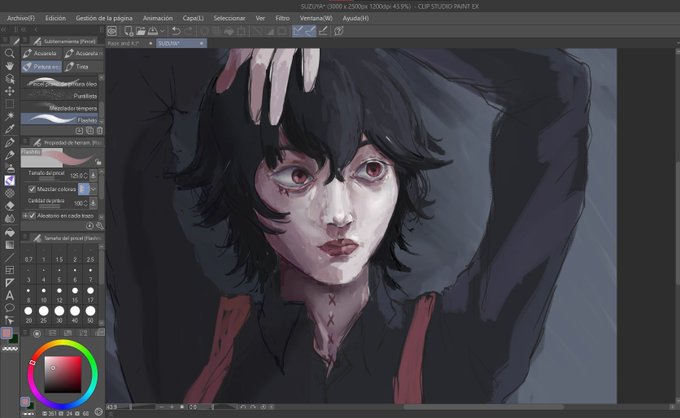Click the foreground main color swatch
Screen dimensions: 680x418
[x=7, y=333]
